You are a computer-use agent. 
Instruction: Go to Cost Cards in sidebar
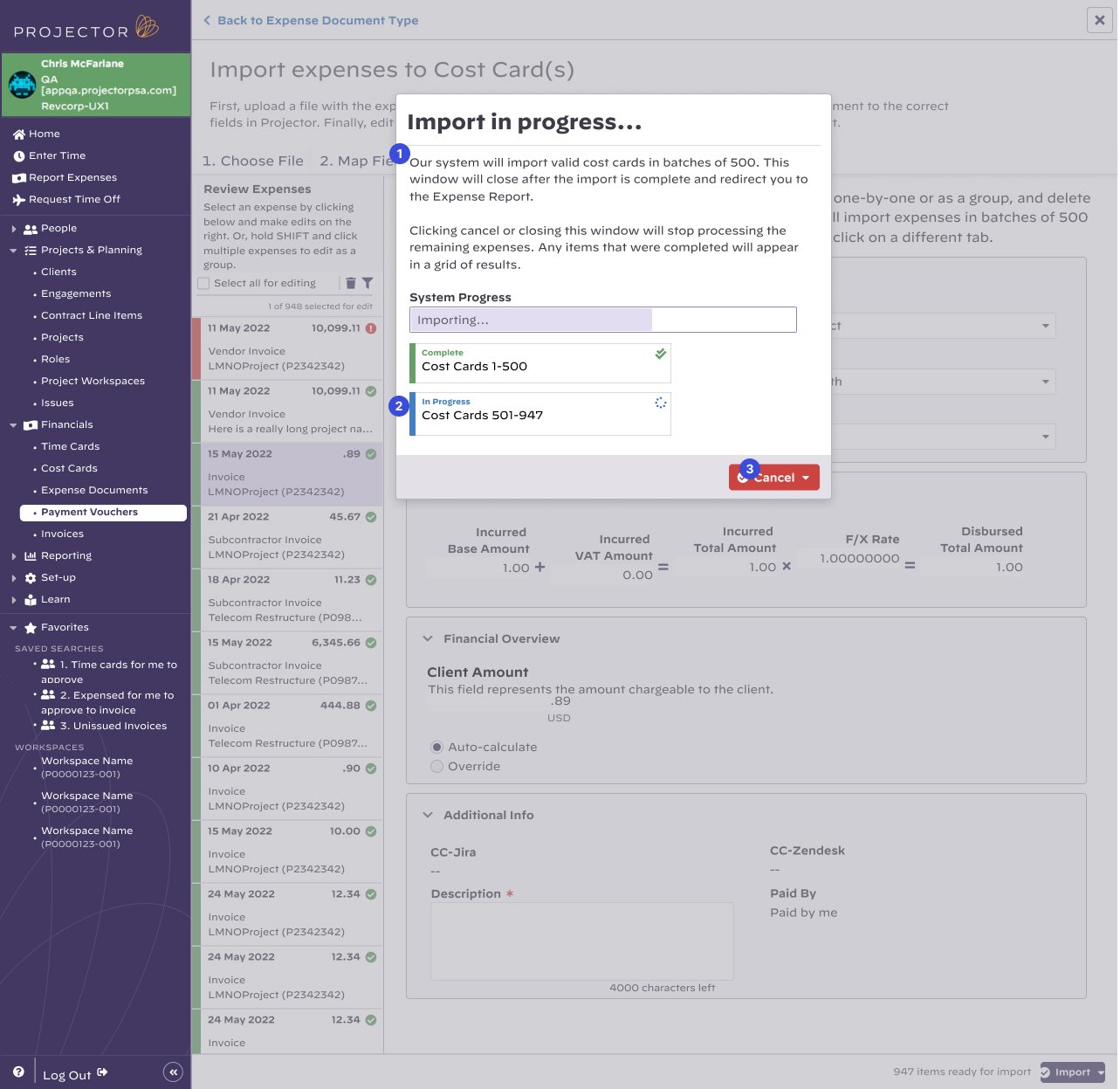(69, 469)
